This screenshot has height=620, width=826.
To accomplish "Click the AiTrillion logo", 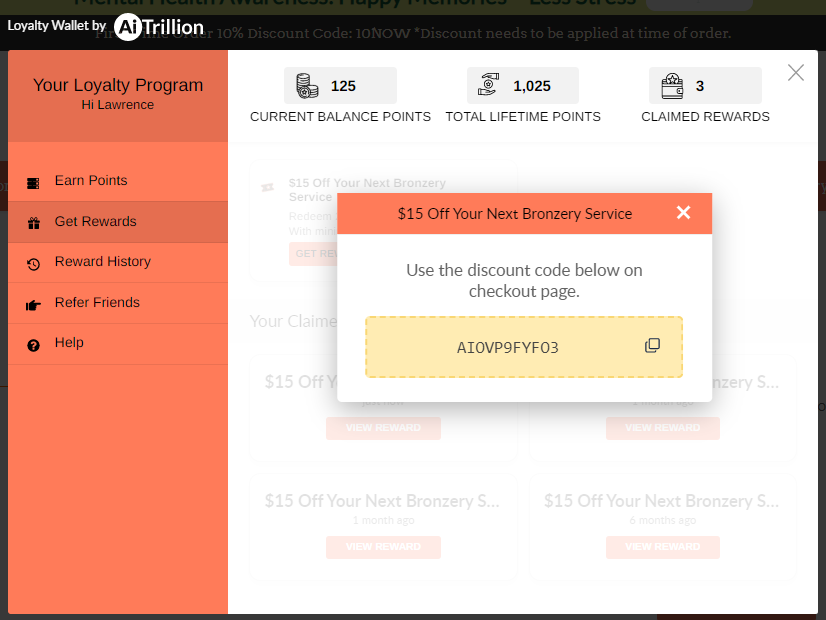I will point(159,27).
